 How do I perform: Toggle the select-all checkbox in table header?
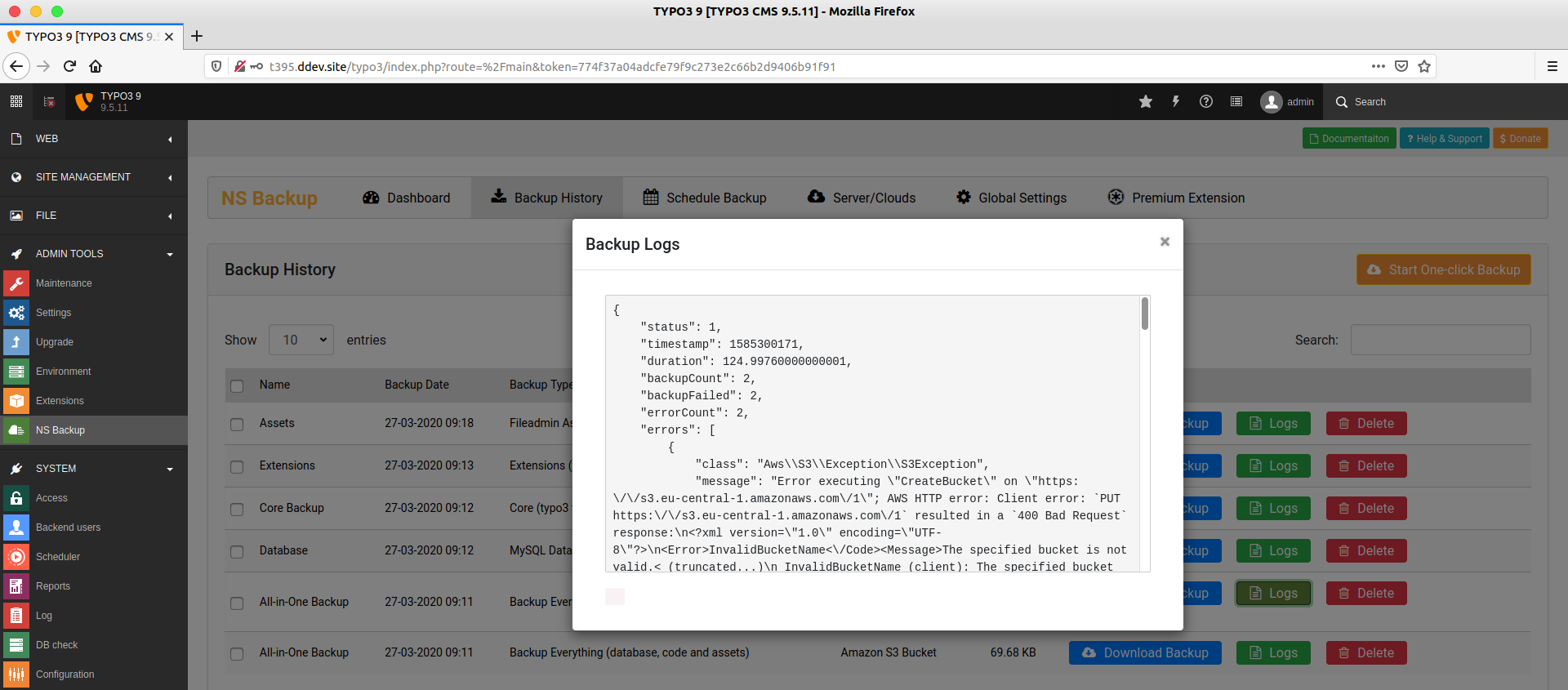tap(237, 386)
